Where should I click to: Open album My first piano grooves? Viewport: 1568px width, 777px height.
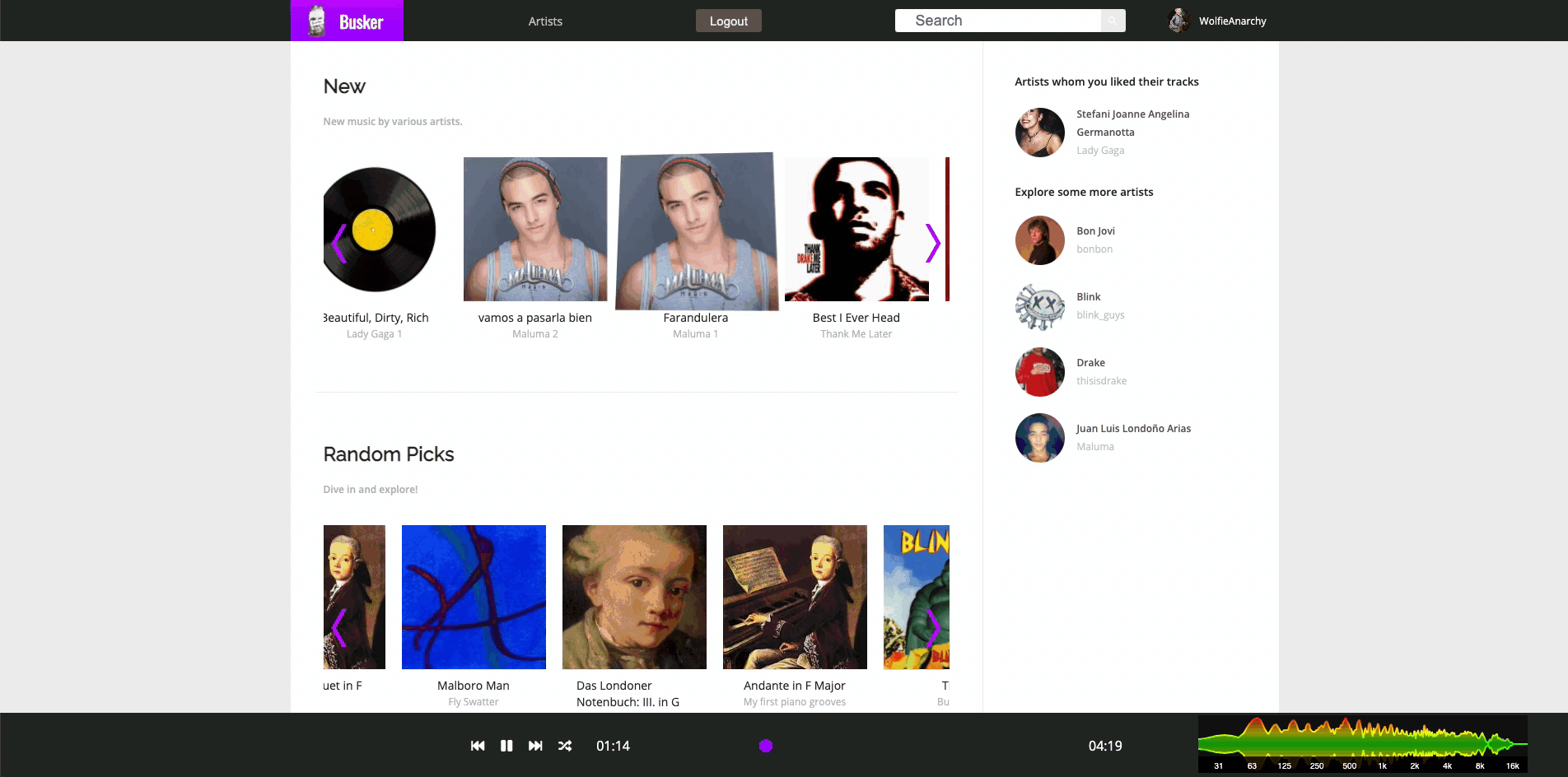[x=795, y=702]
